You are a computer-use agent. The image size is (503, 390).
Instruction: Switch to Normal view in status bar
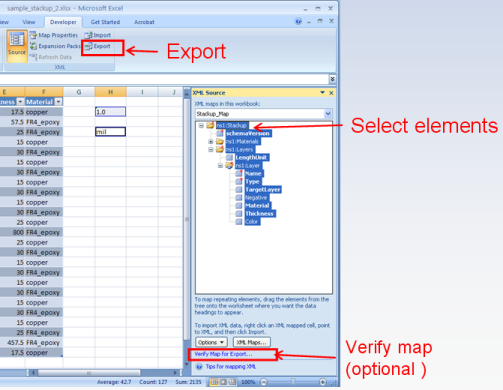point(214,382)
